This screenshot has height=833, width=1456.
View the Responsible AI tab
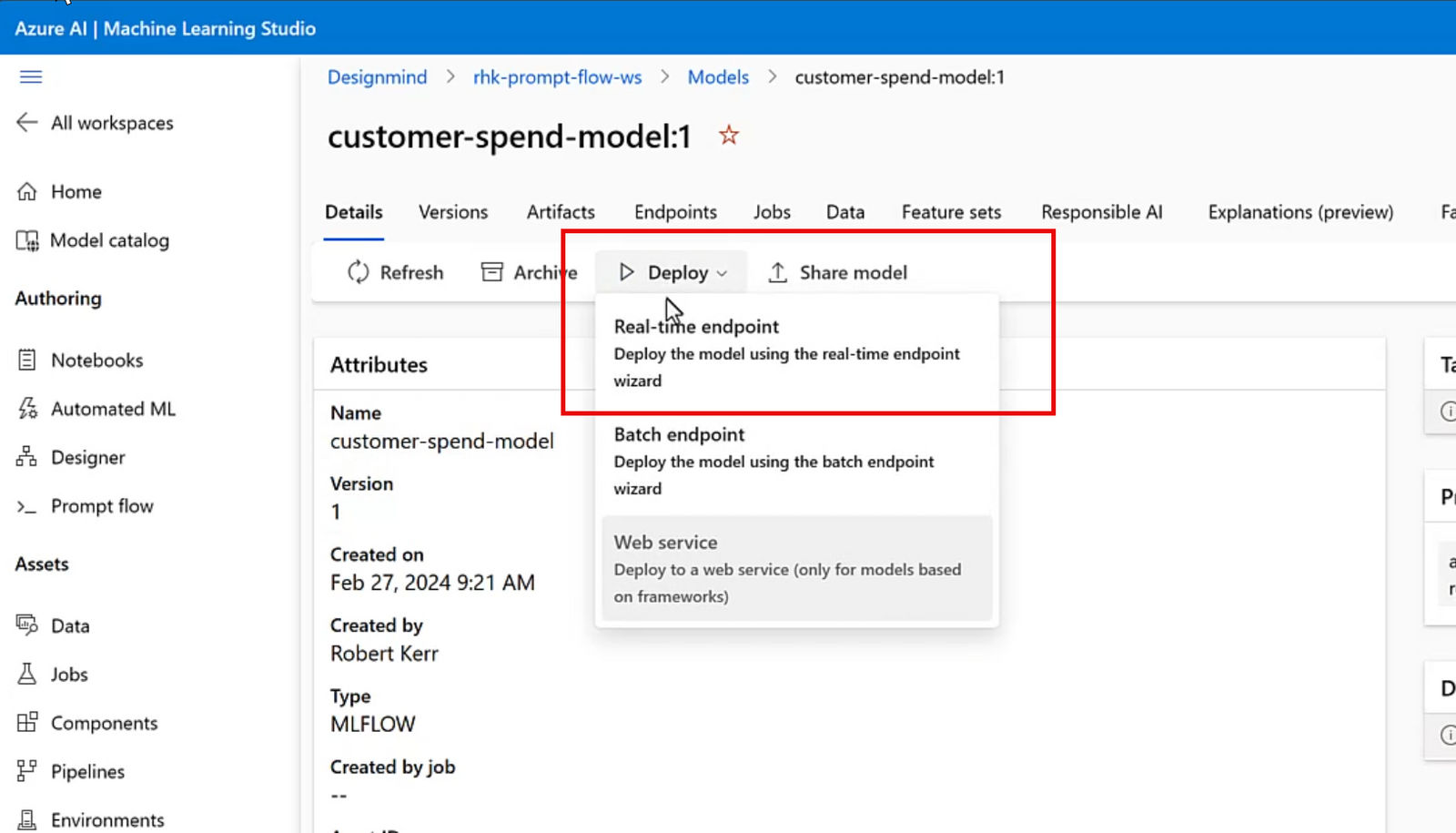1101,211
